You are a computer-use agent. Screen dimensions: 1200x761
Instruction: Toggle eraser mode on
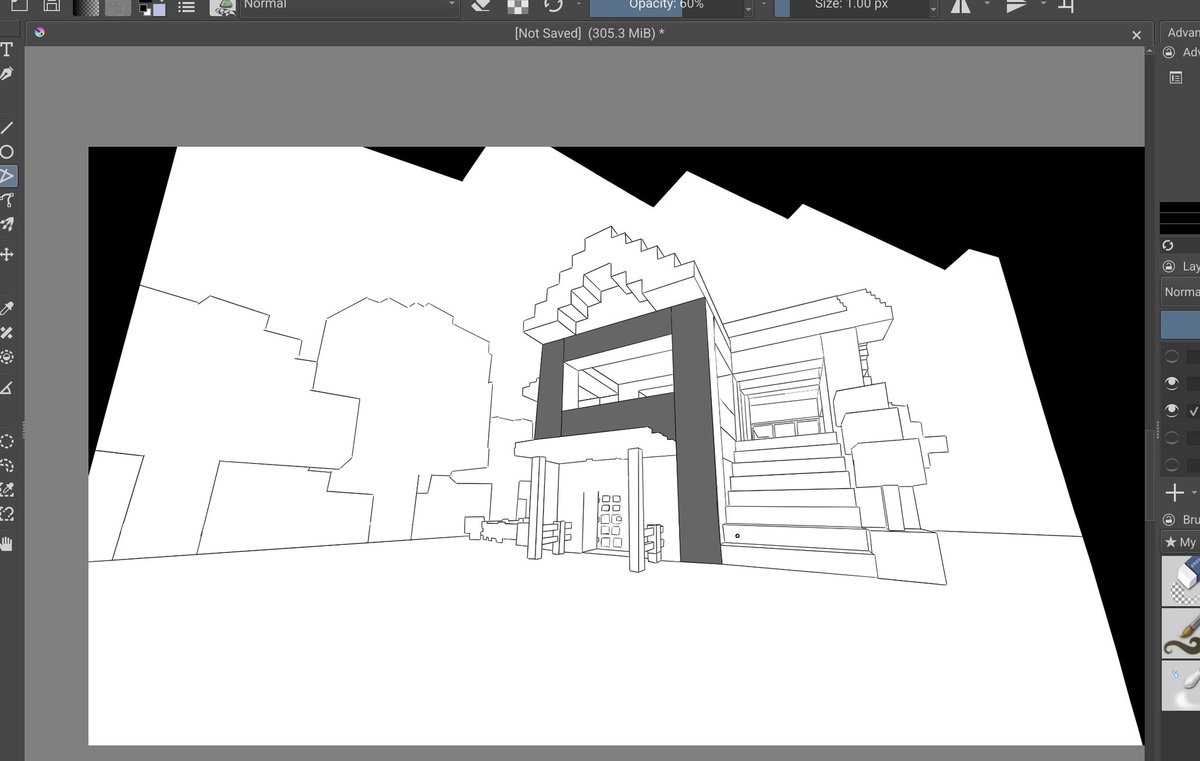(480, 6)
